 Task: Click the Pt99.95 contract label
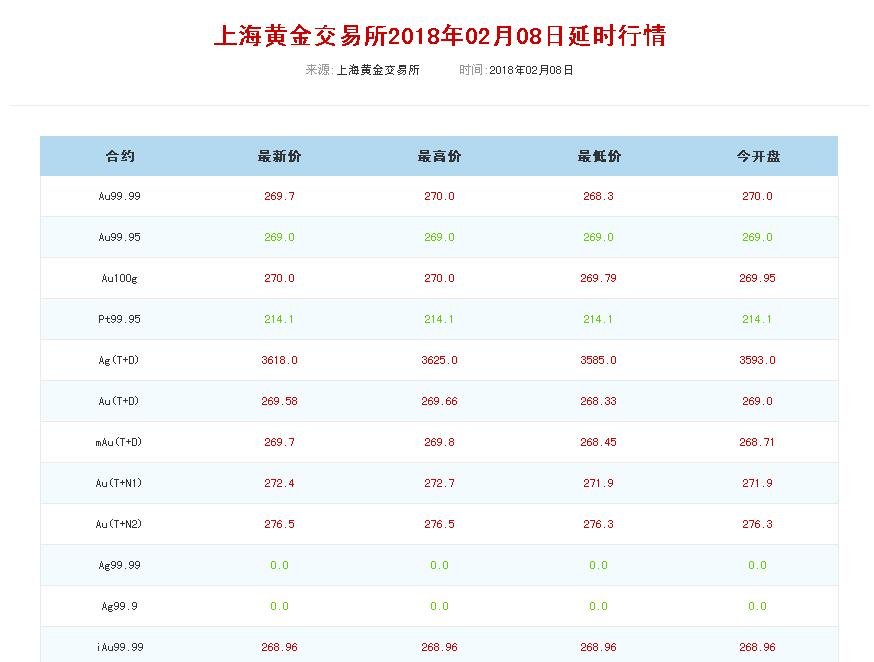point(118,319)
